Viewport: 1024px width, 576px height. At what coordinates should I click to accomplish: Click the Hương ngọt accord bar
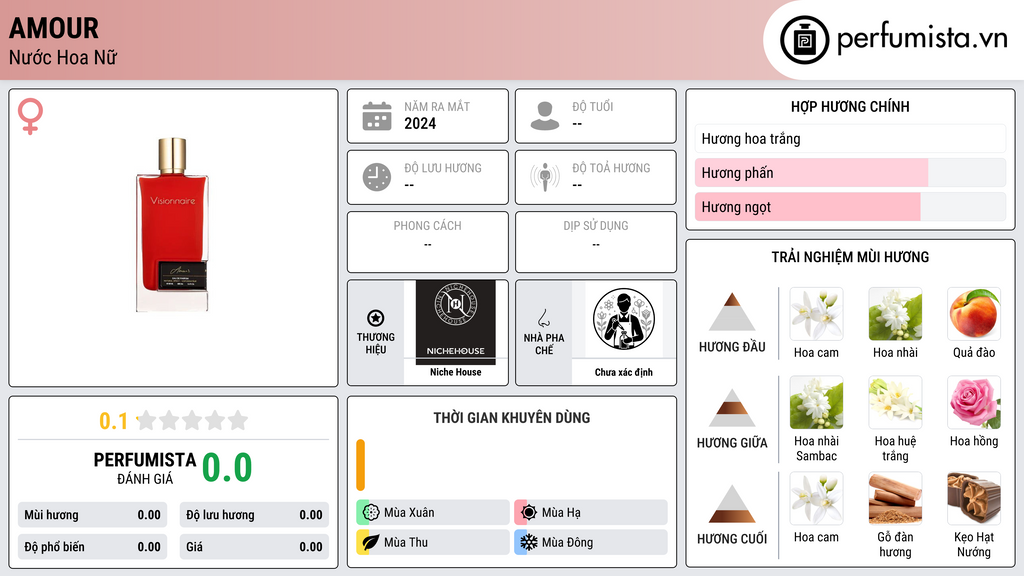[850, 207]
